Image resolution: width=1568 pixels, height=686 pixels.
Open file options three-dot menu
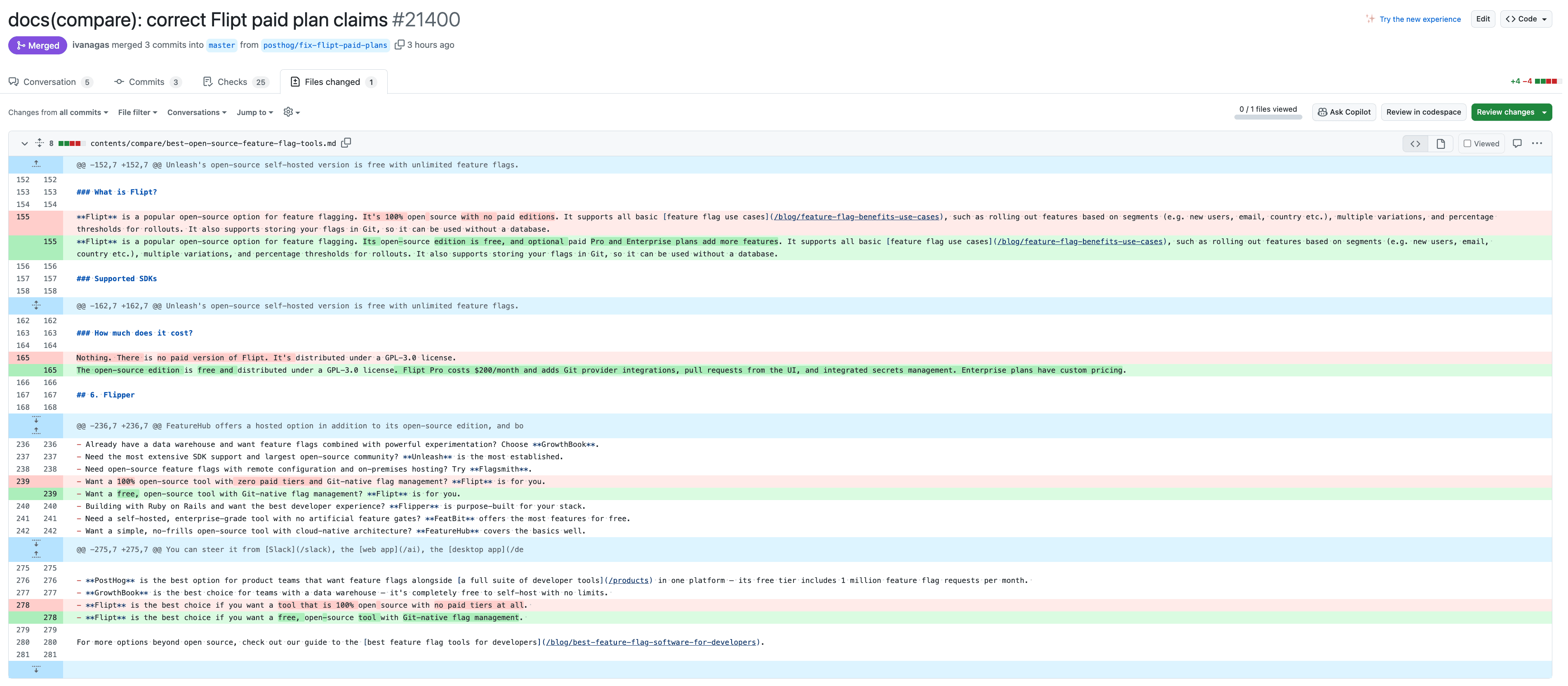1537,143
